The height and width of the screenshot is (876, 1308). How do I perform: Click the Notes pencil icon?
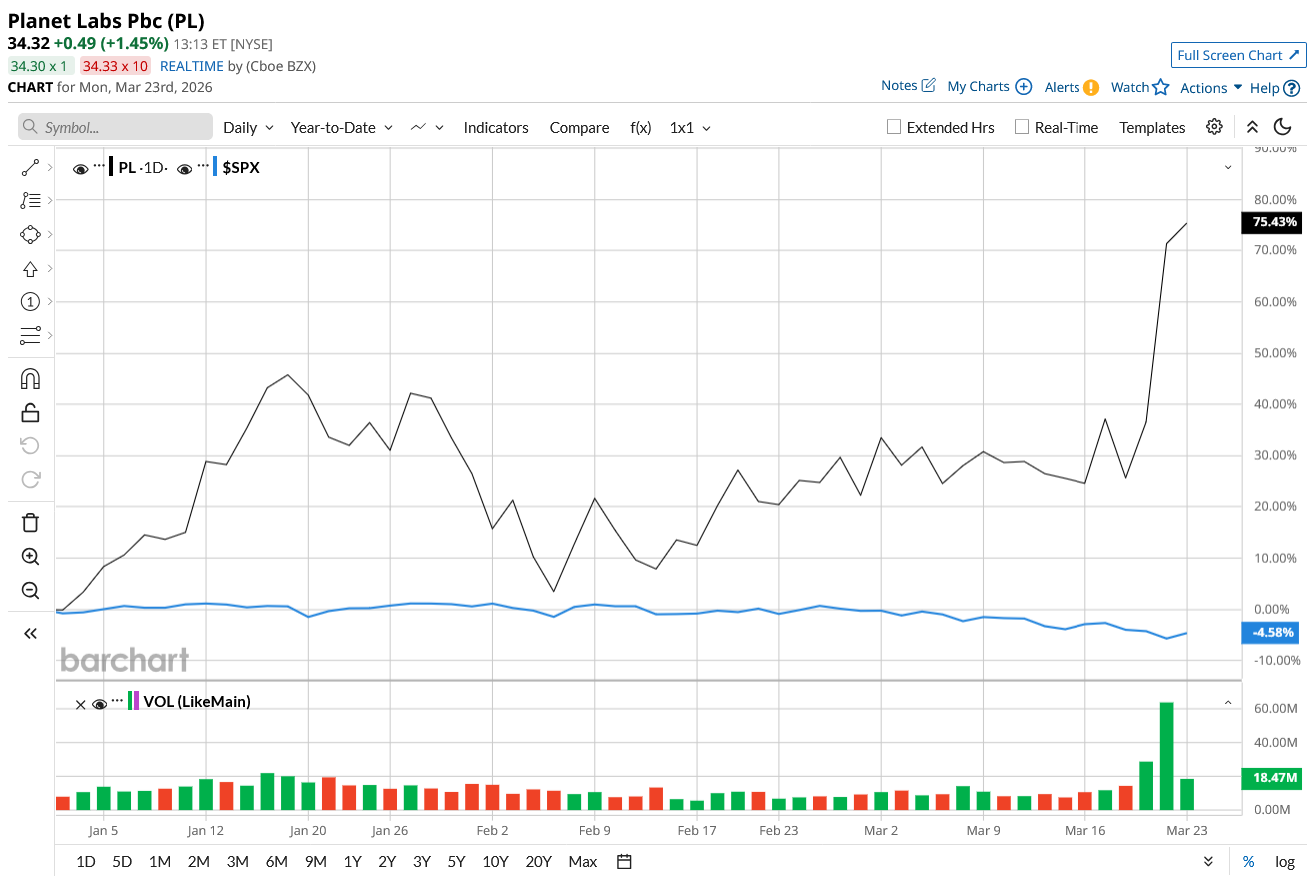tap(928, 85)
